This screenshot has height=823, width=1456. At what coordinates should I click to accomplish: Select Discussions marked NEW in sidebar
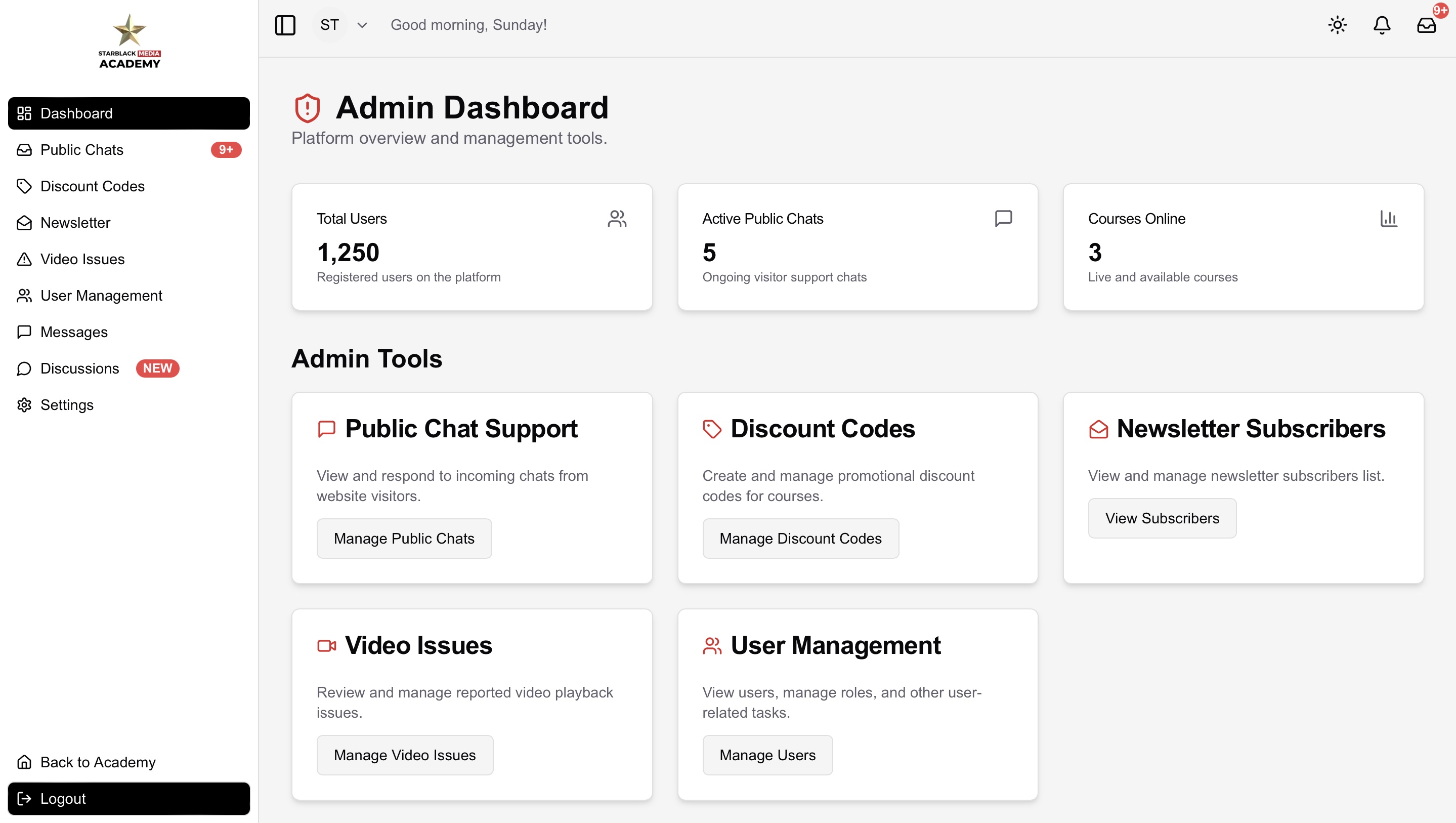79,368
